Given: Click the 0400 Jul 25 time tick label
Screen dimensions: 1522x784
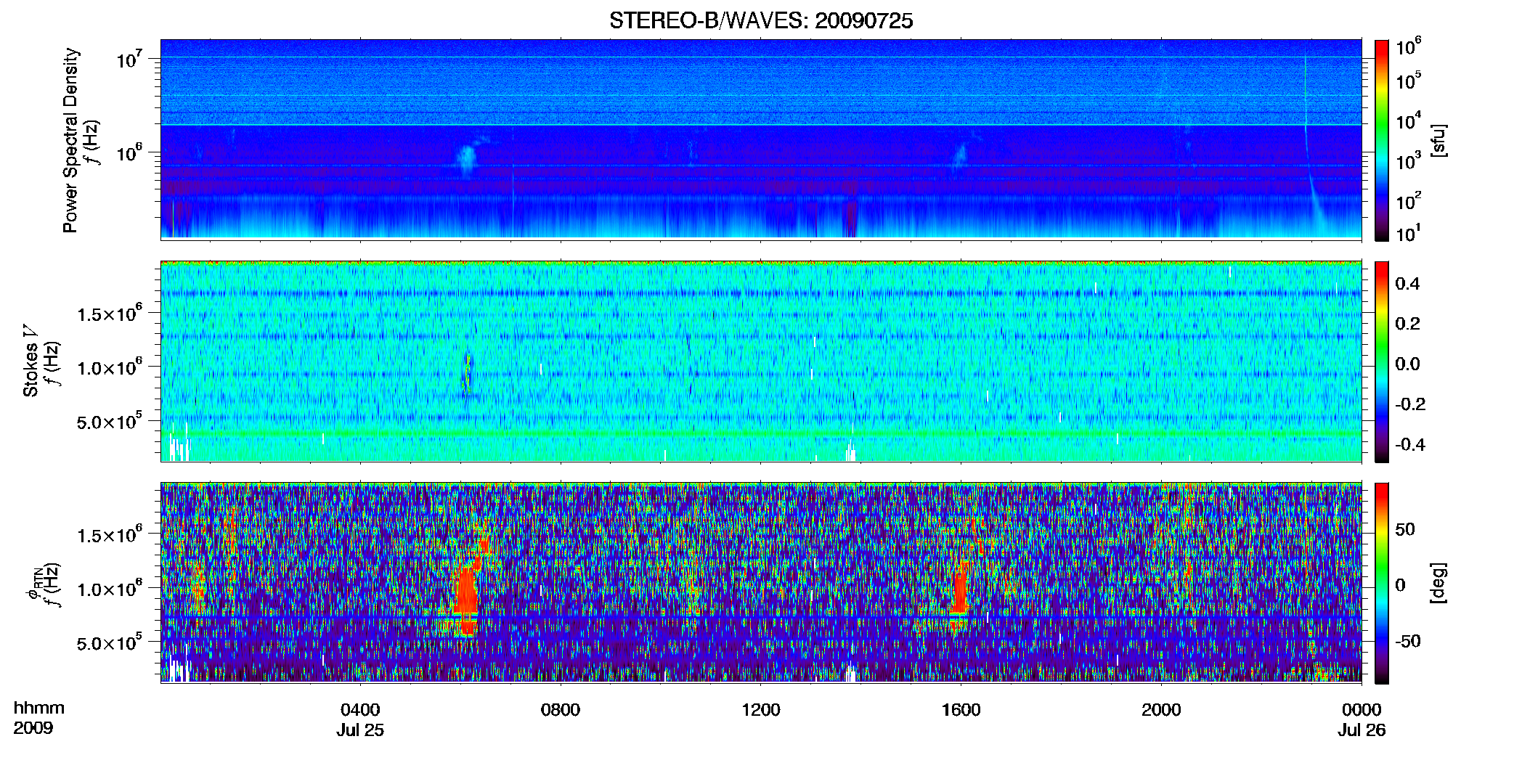Looking at the screenshot, I should coord(360,719).
